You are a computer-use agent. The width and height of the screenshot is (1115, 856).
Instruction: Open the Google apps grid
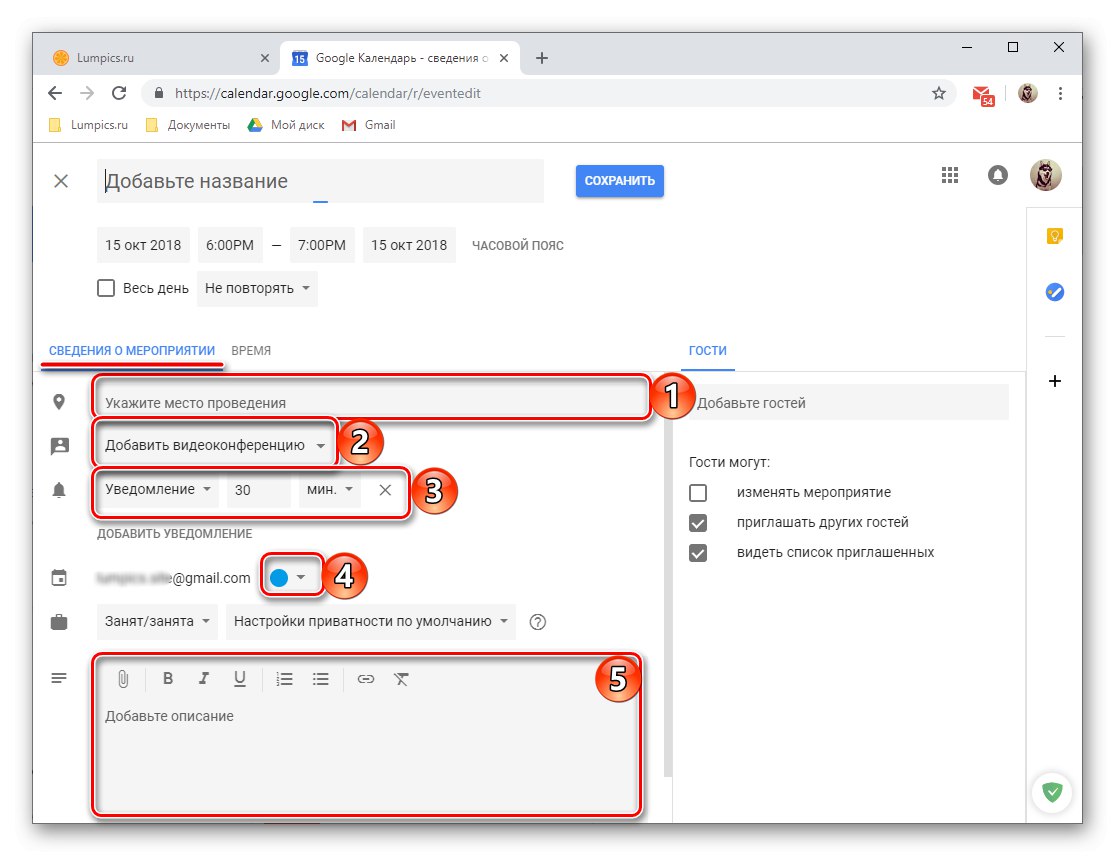[949, 174]
